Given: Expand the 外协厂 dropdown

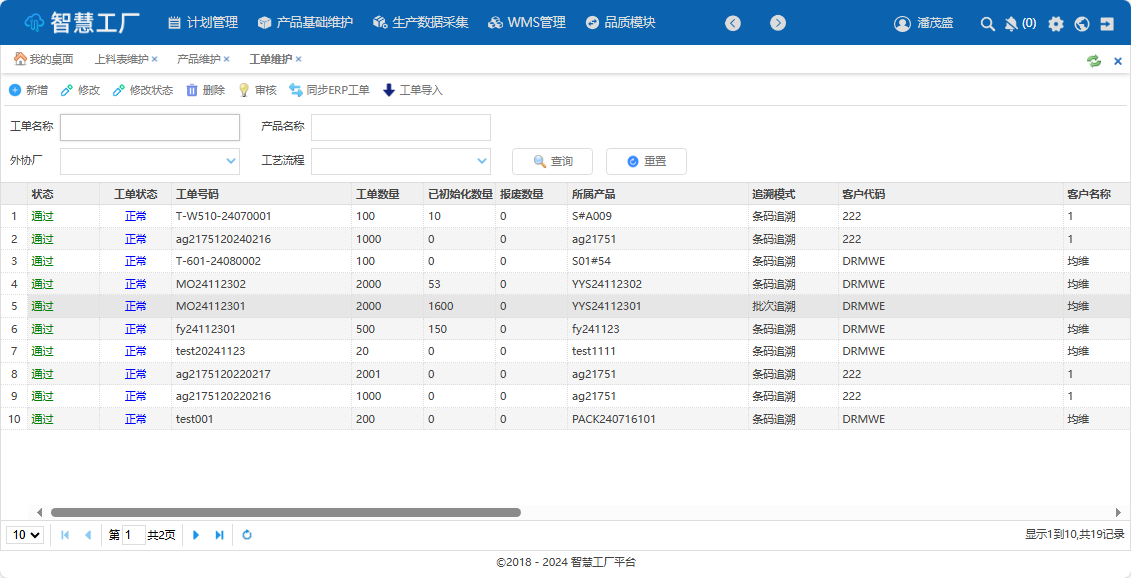Looking at the screenshot, I should point(230,161).
